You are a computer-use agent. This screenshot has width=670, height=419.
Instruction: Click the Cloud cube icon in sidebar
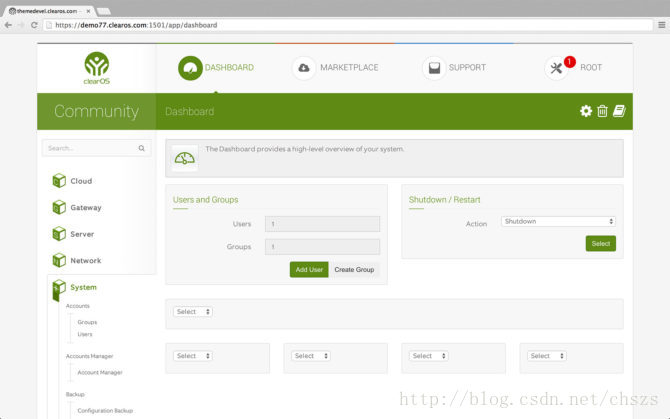click(x=59, y=181)
